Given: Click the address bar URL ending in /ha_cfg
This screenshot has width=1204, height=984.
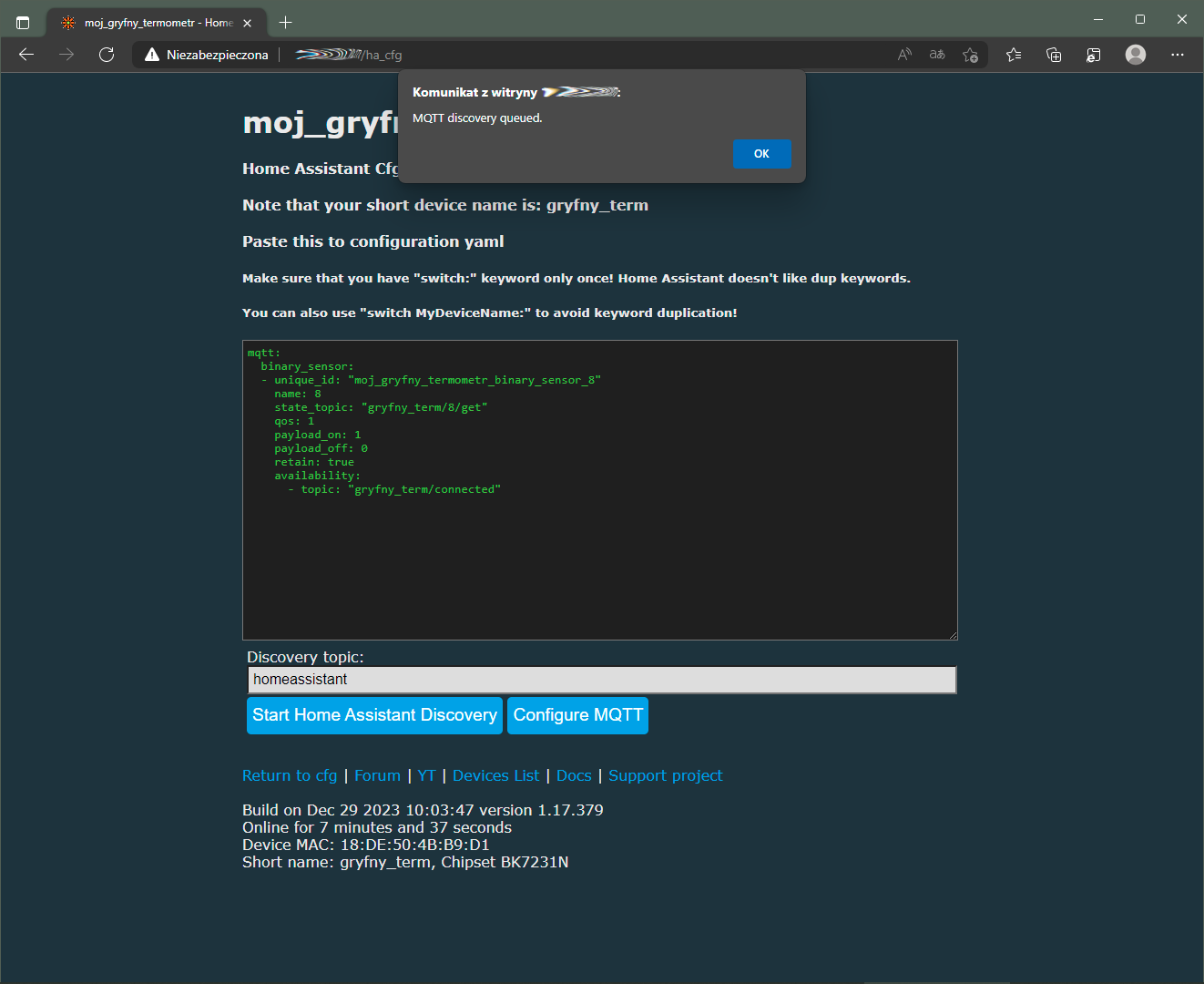Looking at the screenshot, I should 349,55.
